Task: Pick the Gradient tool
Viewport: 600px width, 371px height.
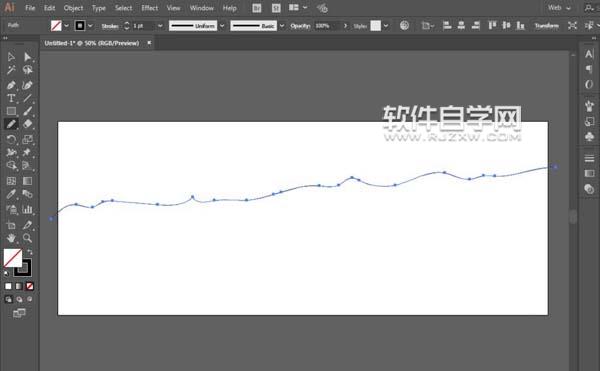Action: click(27, 181)
